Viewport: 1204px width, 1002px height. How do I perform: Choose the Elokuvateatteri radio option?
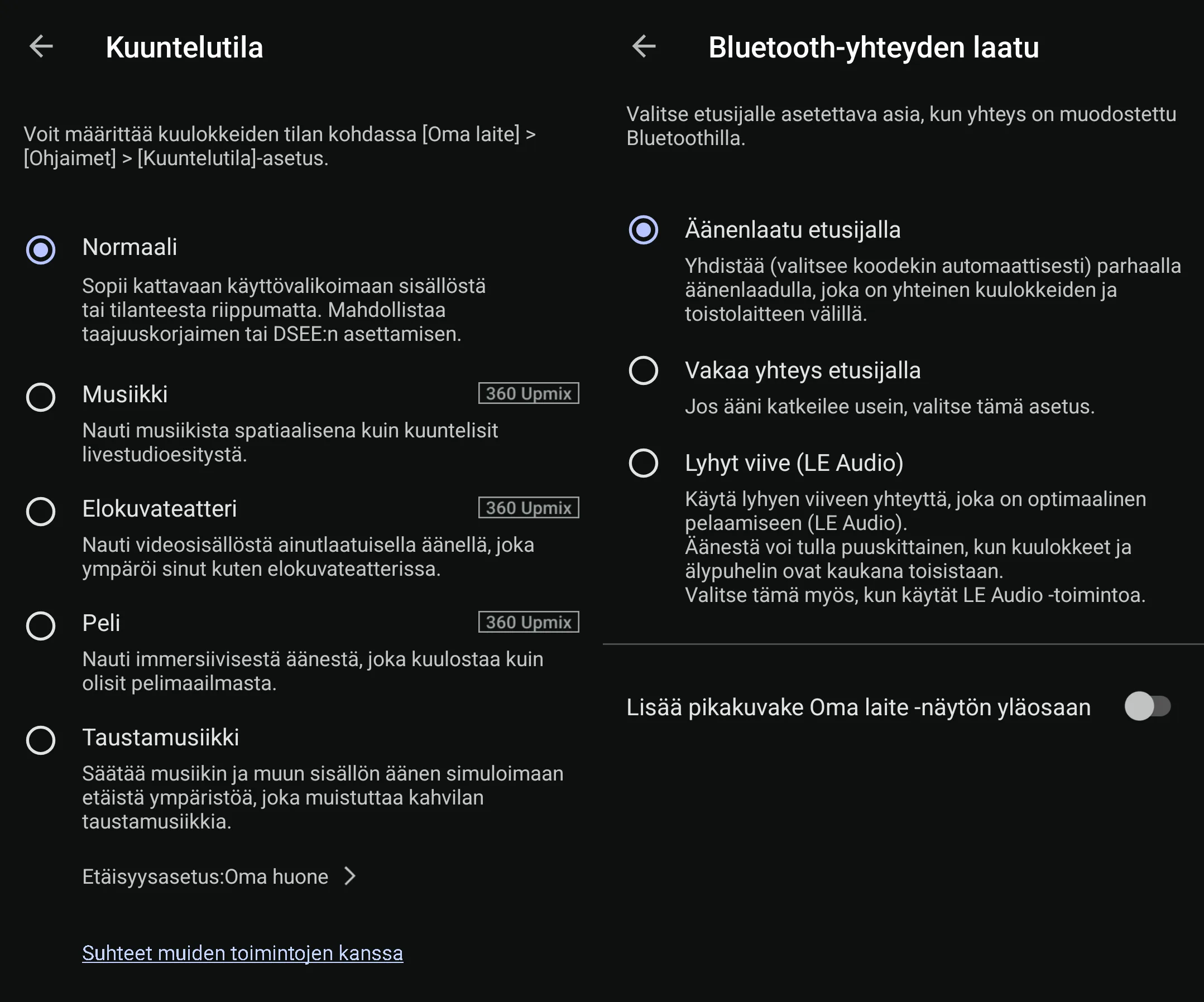(41, 511)
